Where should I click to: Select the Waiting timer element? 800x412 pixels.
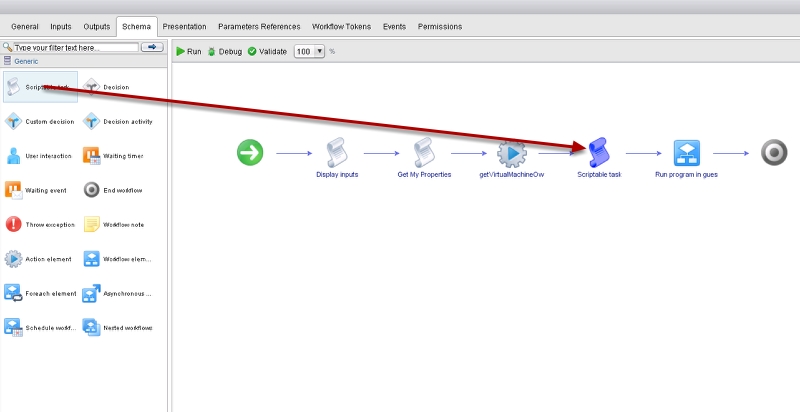tap(91, 156)
